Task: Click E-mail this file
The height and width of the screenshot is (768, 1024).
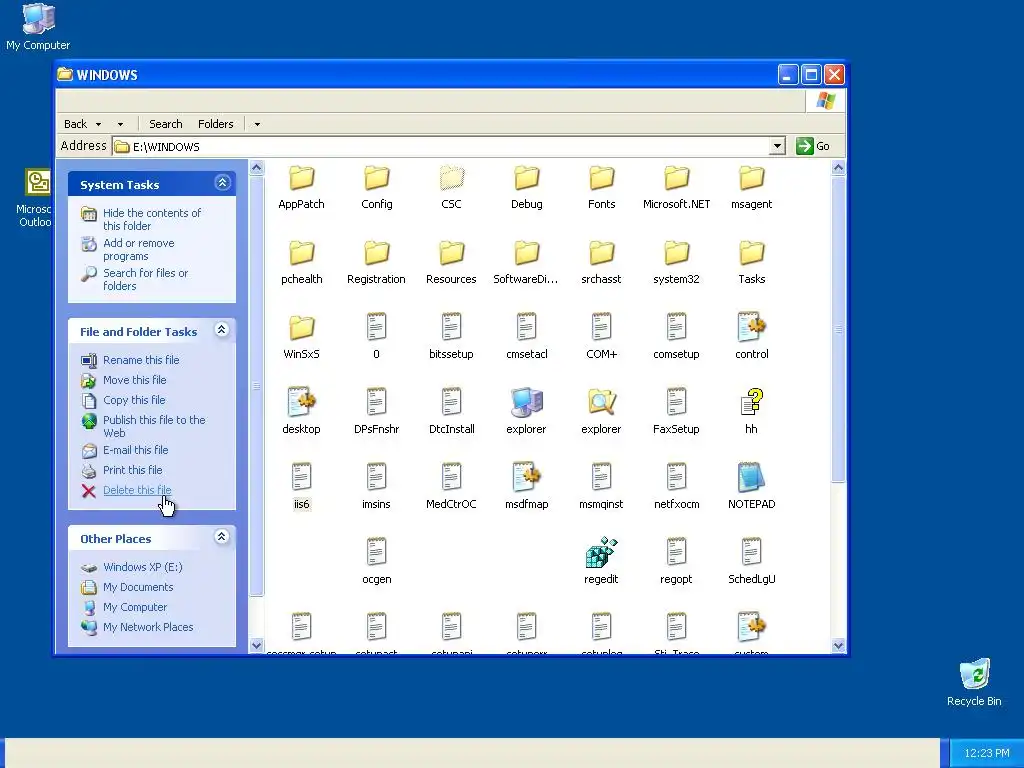Action: pyautogui.click(x=135, y=450)
